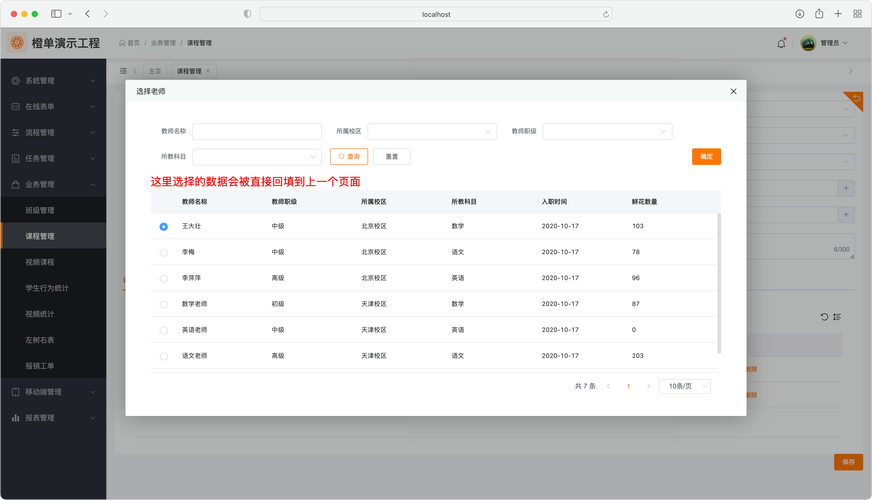Close the 选择老师 dialog
Screen dimensions: 872x500
click(733, 91)
